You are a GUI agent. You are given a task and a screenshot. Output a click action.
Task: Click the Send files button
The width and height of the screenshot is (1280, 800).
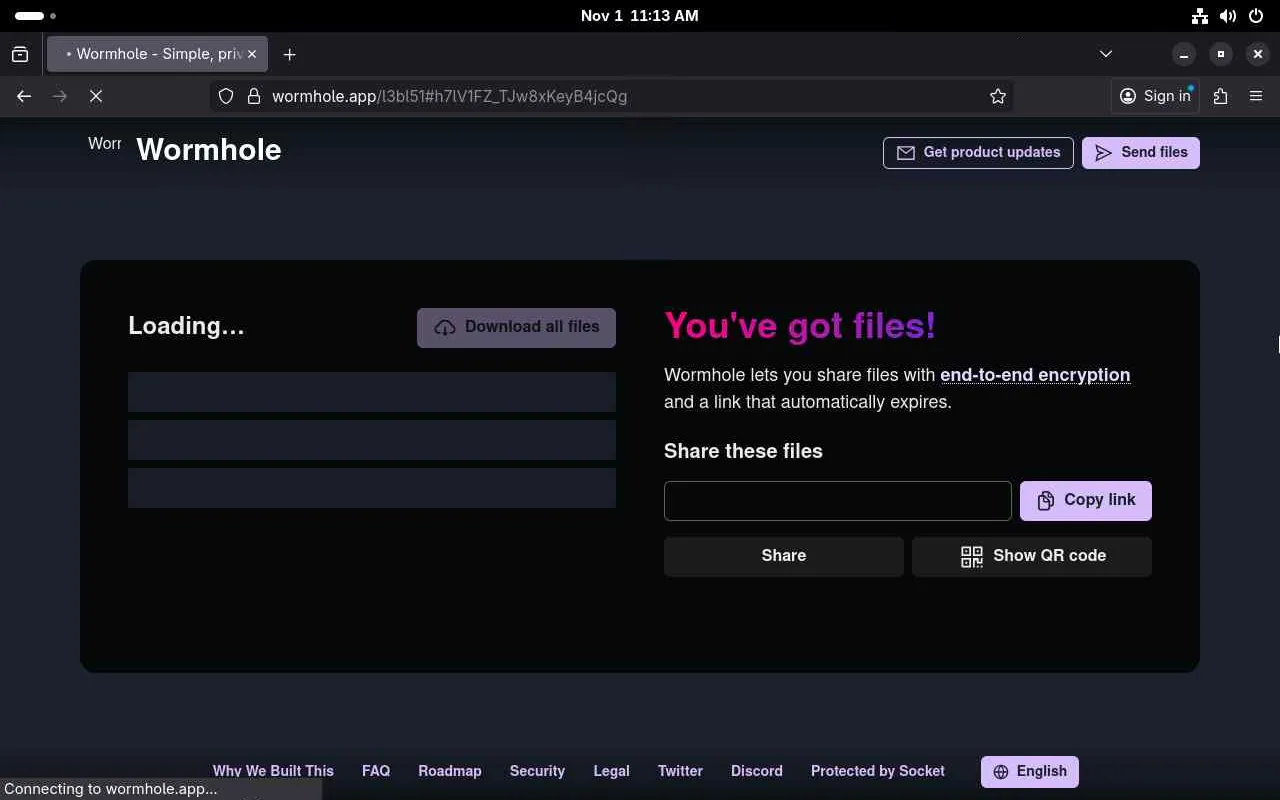[1141, 153]
